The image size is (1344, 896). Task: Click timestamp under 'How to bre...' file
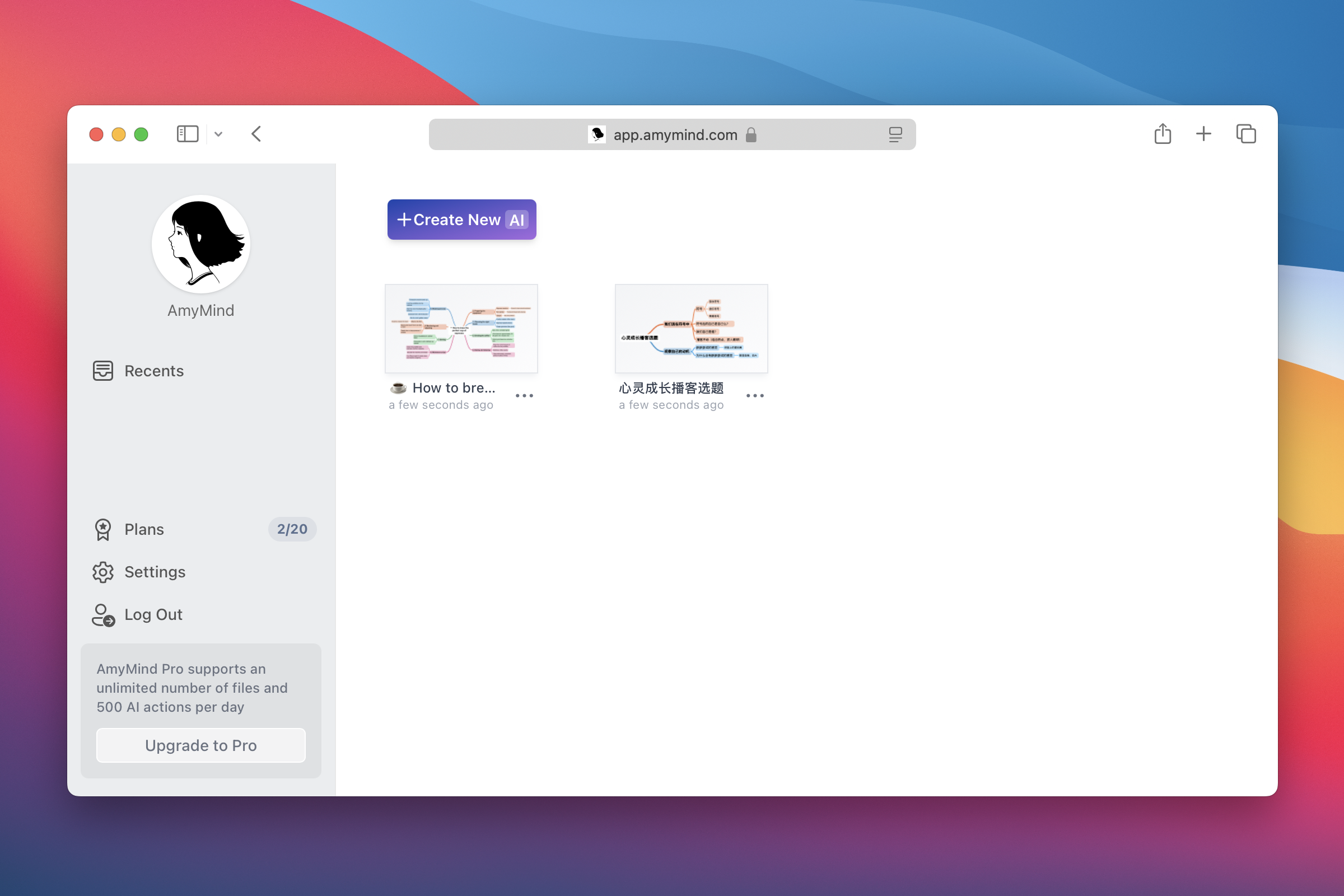pyautogui.click(x=441, y=404)
